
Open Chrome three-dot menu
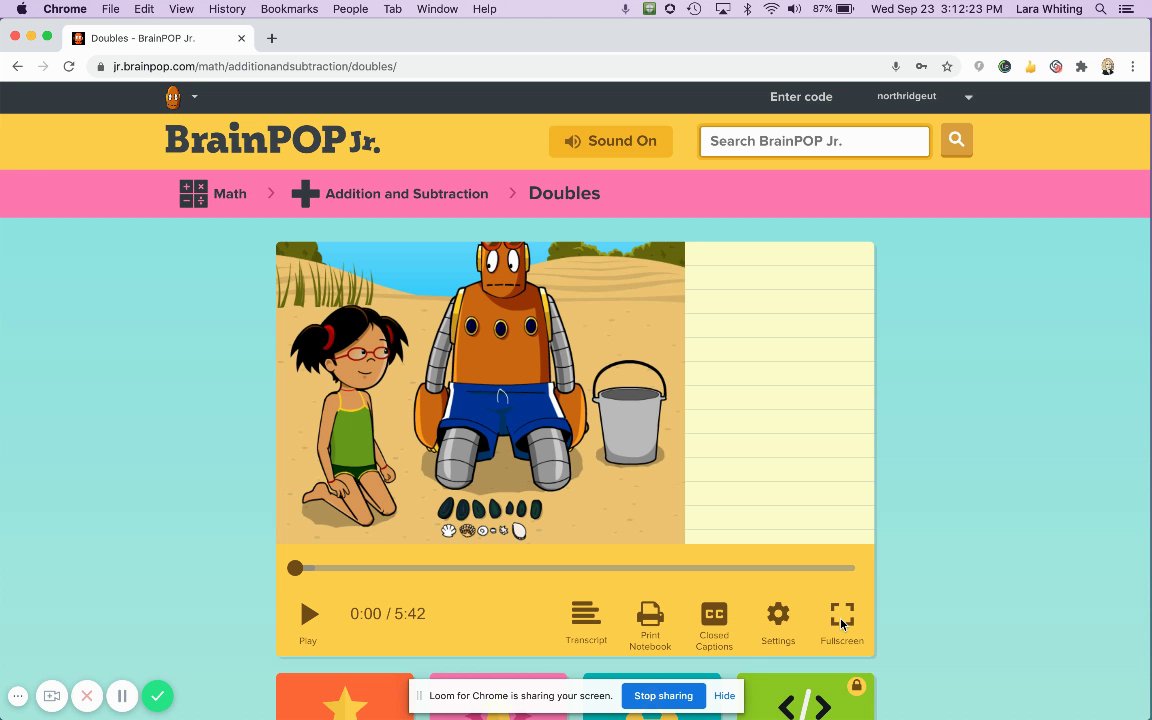pos(1133,66)
